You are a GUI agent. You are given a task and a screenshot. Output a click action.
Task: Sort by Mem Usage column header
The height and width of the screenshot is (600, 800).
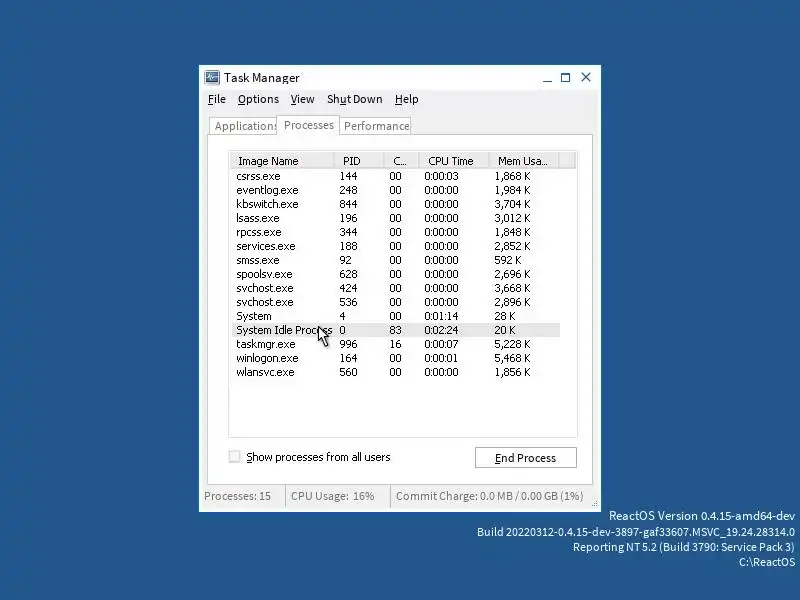pos(523,161)
